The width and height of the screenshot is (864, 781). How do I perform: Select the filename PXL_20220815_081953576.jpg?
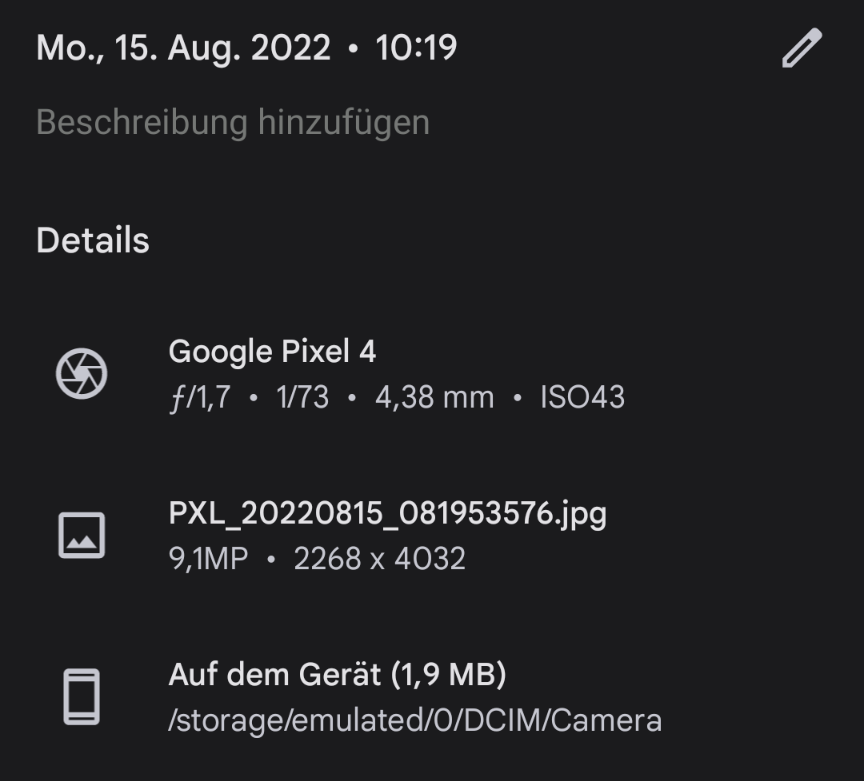click(x=387, y=514)
